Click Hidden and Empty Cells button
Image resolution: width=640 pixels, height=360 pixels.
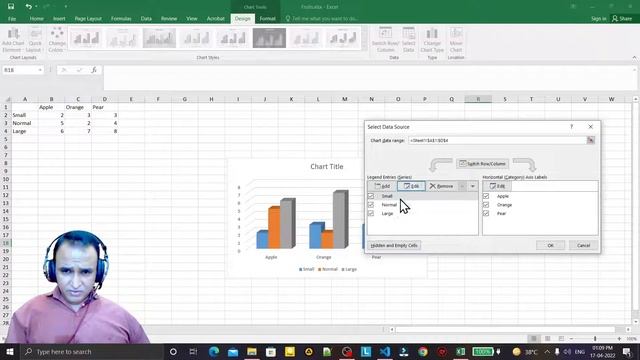pyautogui.click(x=394, y=245)
